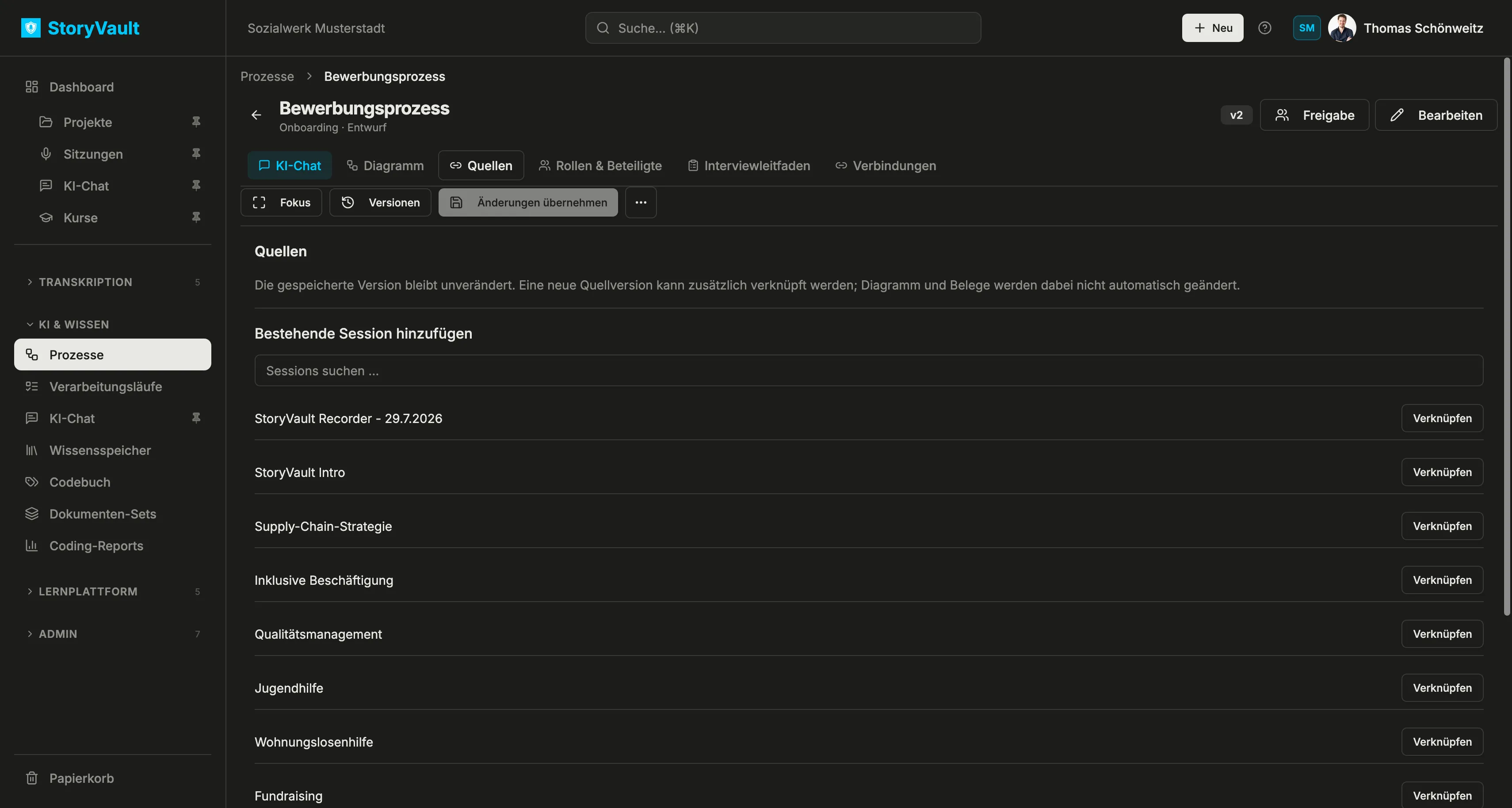Click the Prozesse breadcrumb link
Screen dimensions: 1512x808
coord(267,76)
